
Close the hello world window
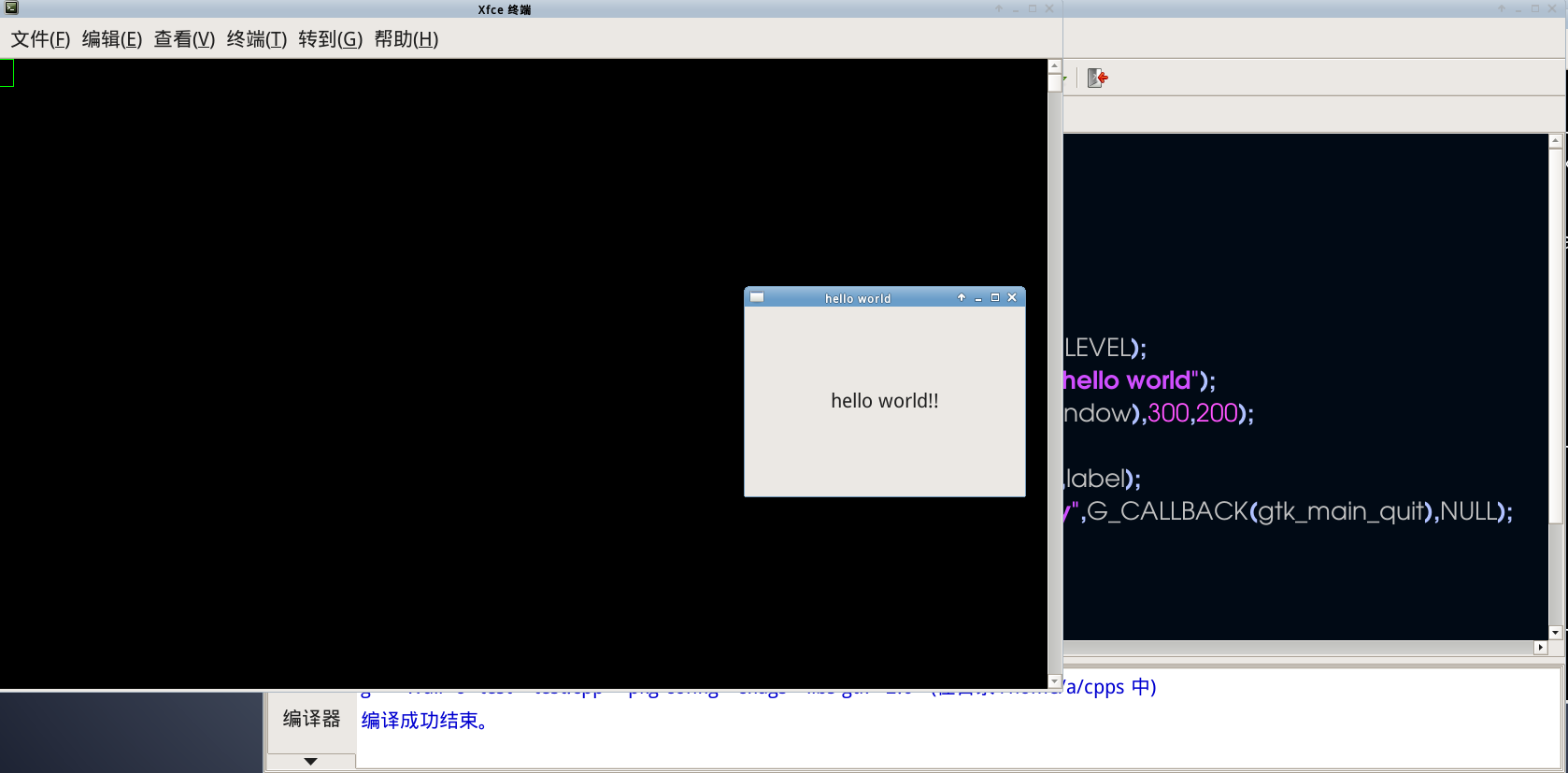[x=1012, y=297]
